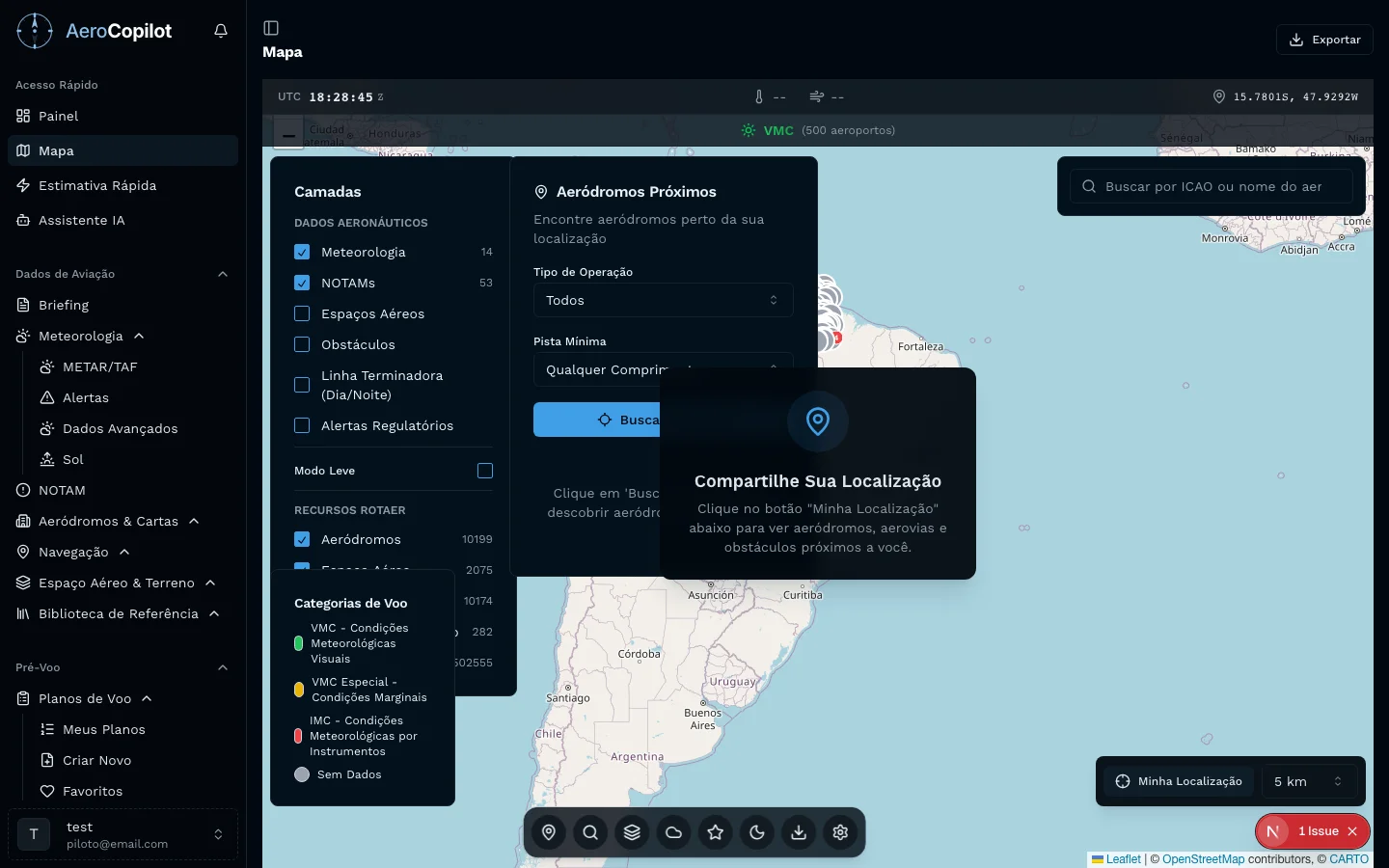
Task: Toggle the sidebar panel icon
Action: pyautogui.click(x=271, y=28)
